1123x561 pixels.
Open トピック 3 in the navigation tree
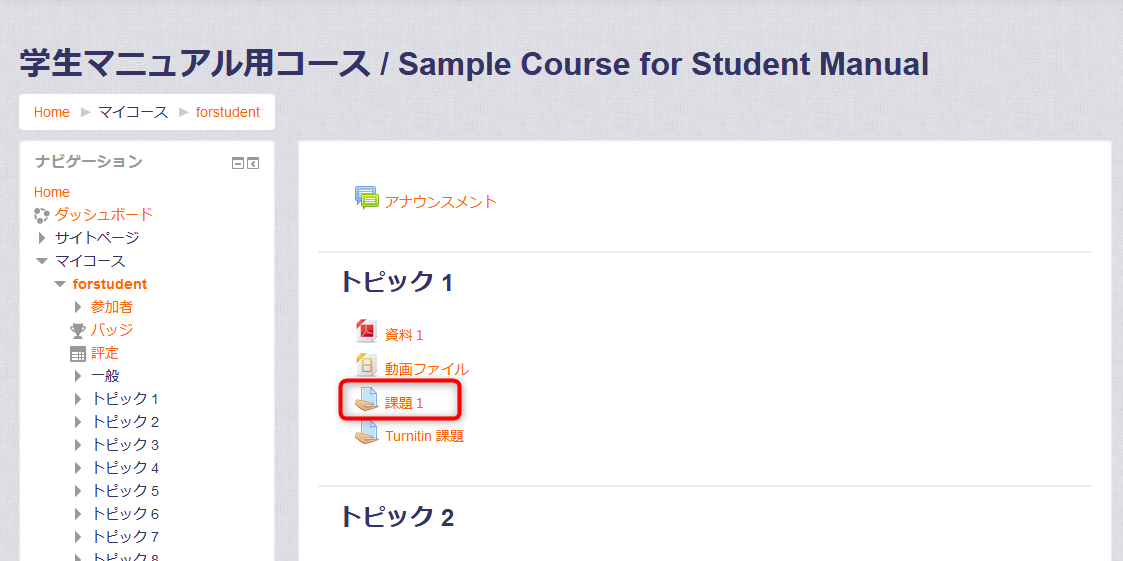click(125, 445)
